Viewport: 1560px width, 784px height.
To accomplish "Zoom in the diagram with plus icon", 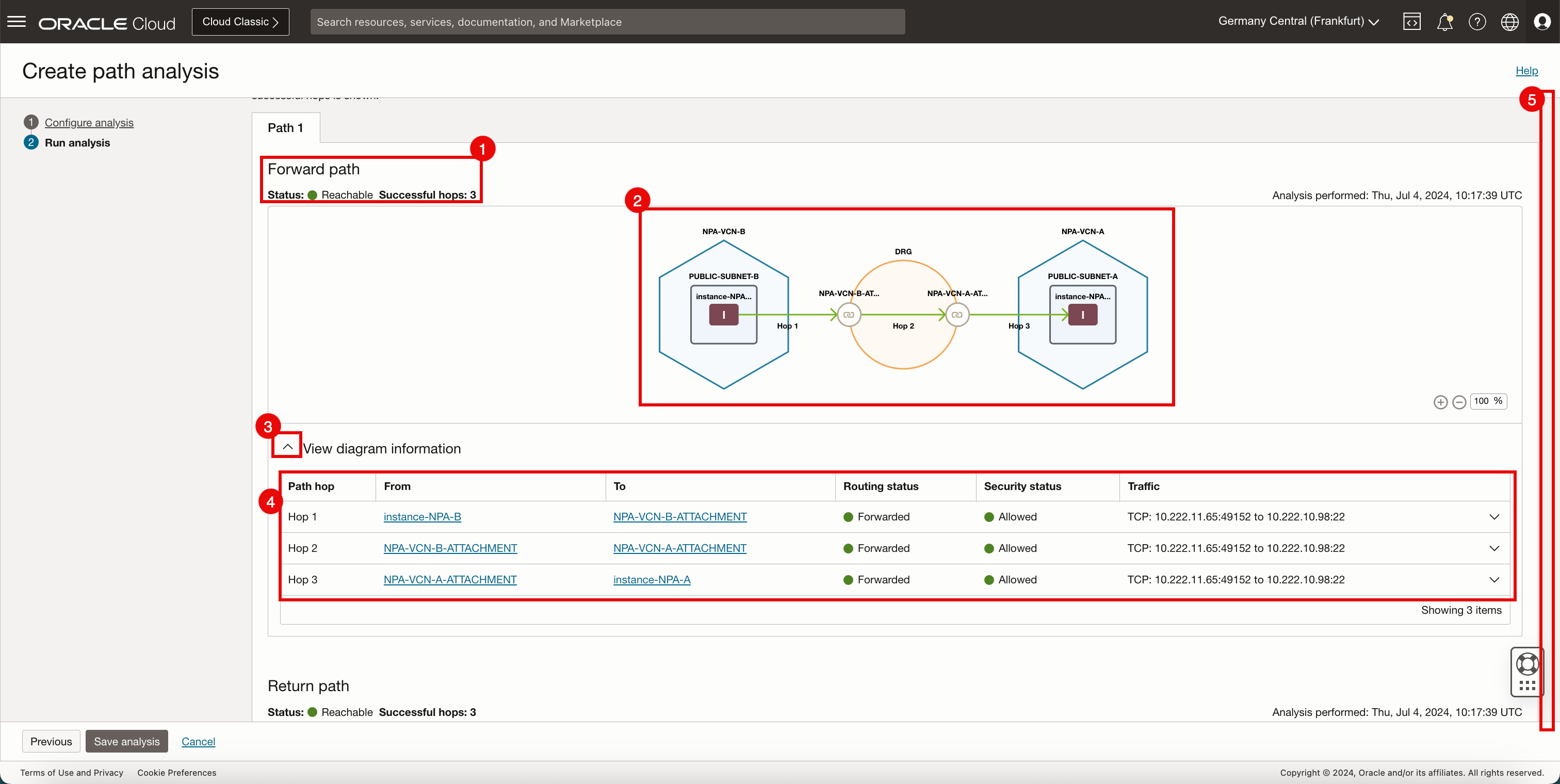I will coord(1440,402).
